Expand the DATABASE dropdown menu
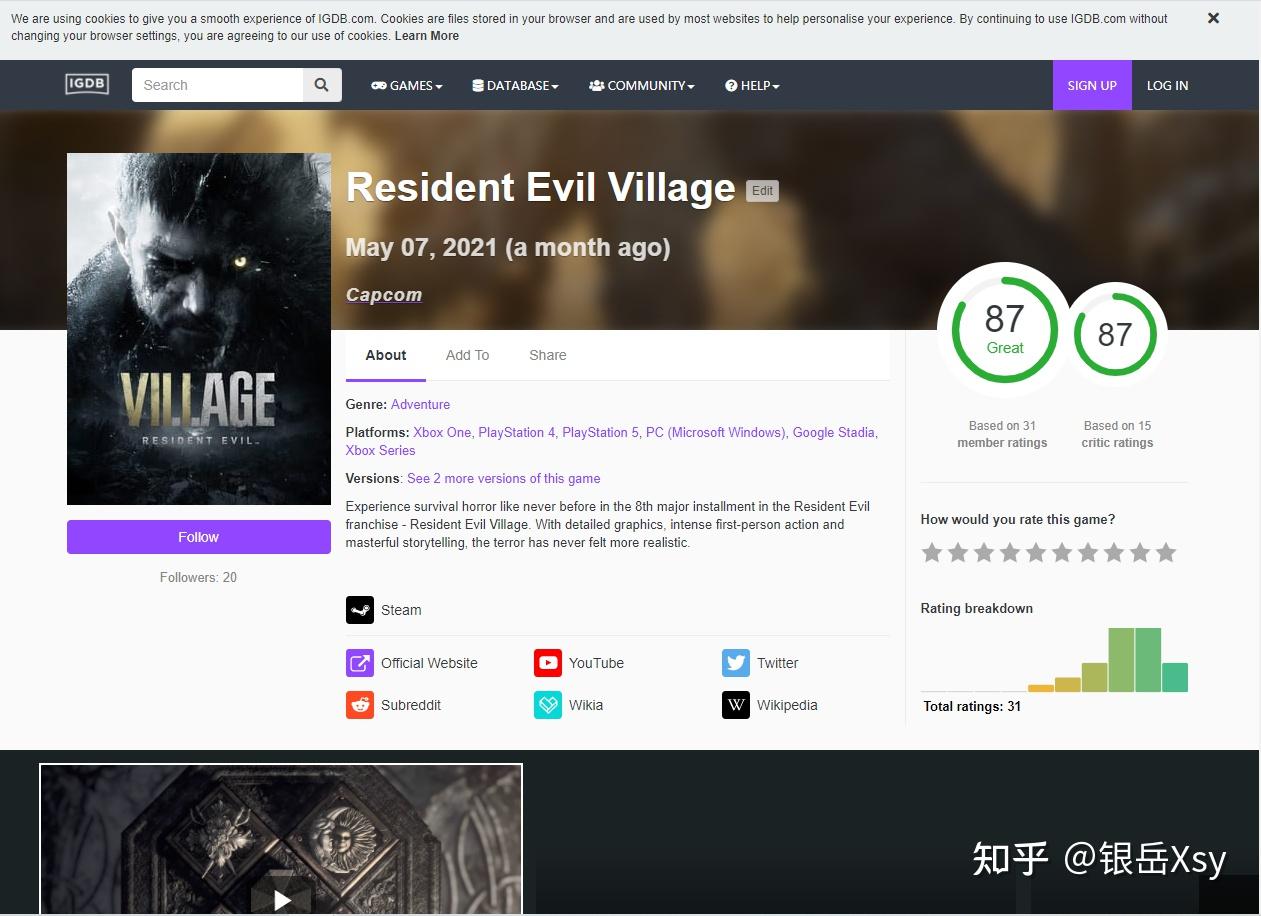This screenshot has height=916, width=1261. (x=516, y=86)
